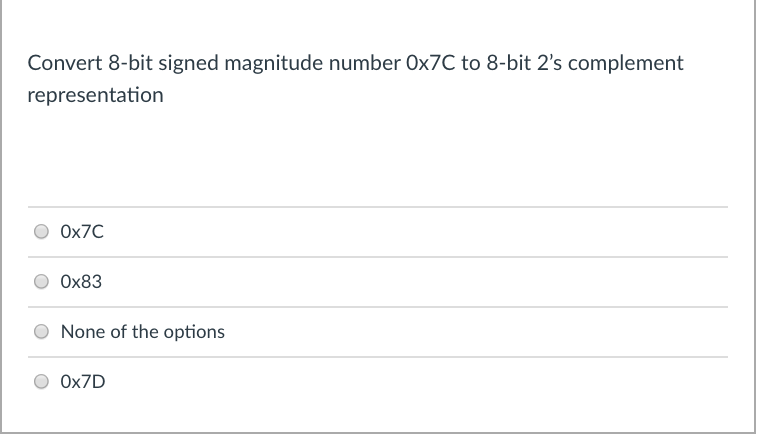
Task: Click the divider line between 0x7C and 0x83
Action: [378, 257]
